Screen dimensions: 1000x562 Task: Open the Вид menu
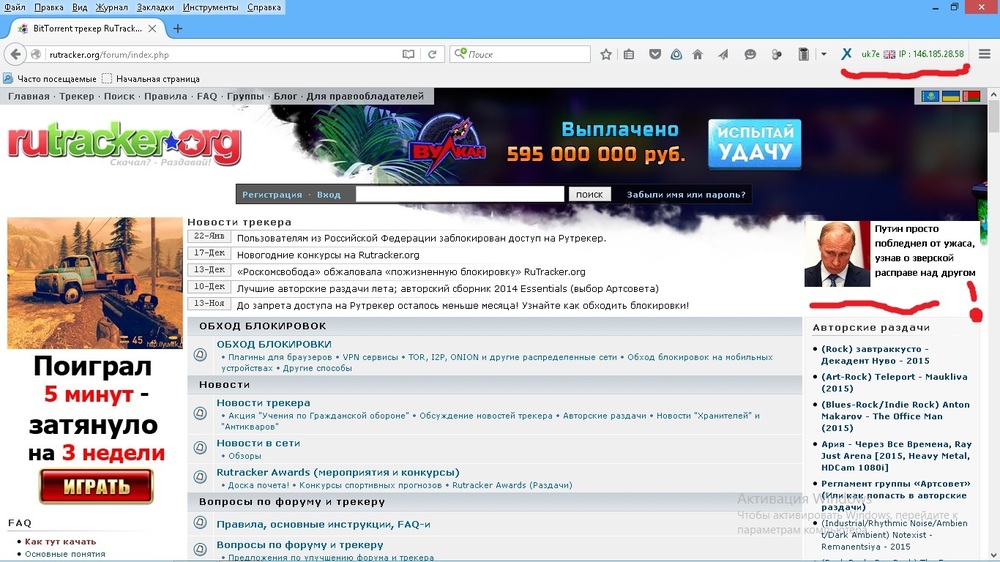pos(80,7)
